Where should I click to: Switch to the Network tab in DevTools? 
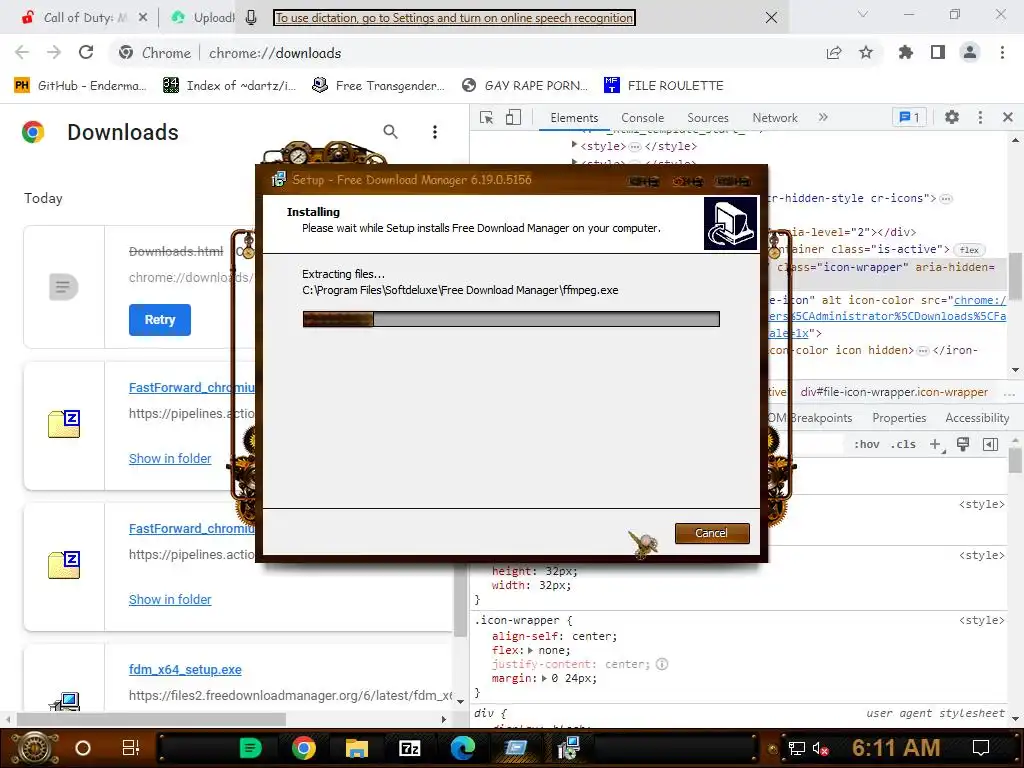tap(775, 118)
